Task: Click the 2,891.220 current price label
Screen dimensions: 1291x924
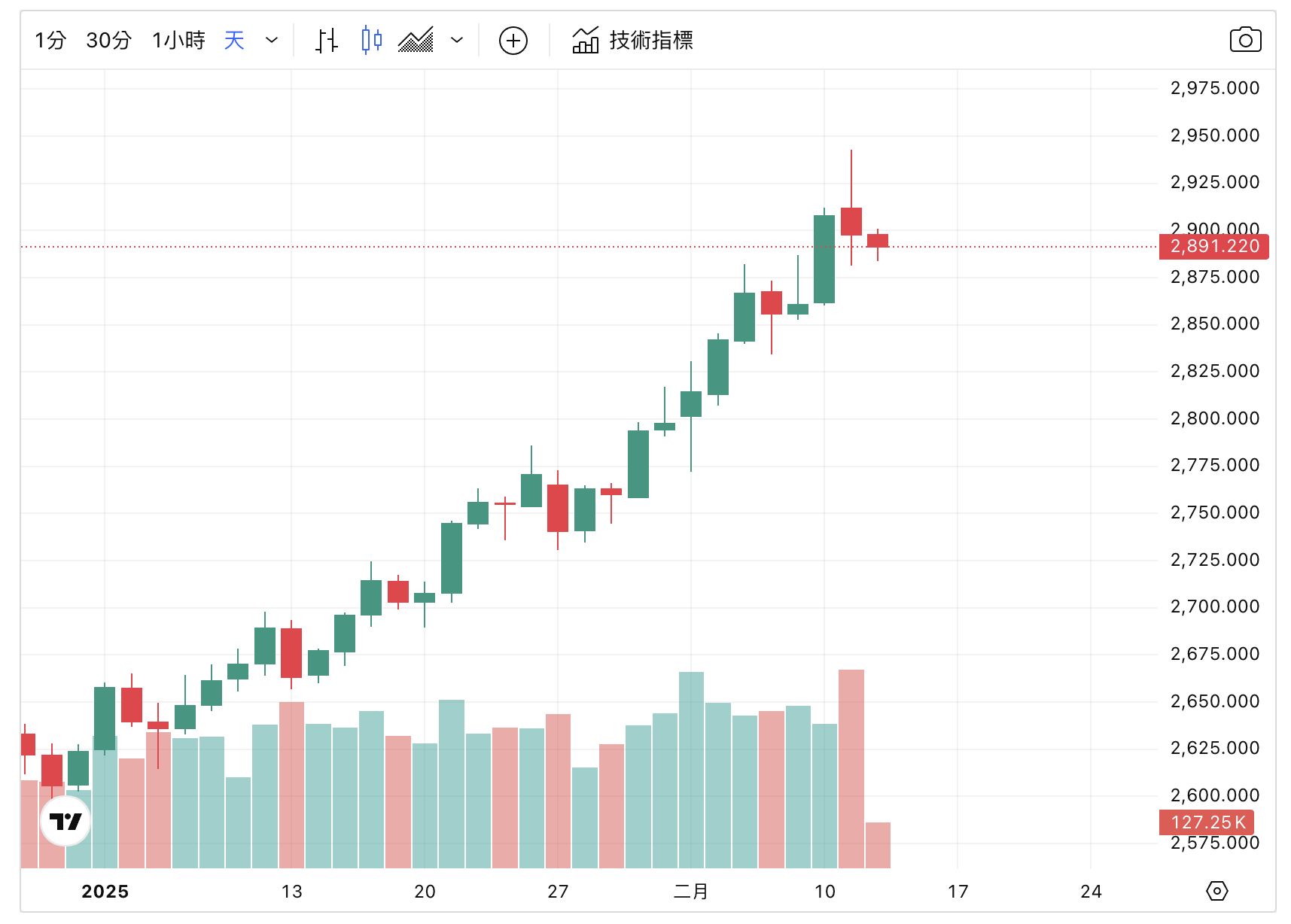Action: tap(1213, 246)
